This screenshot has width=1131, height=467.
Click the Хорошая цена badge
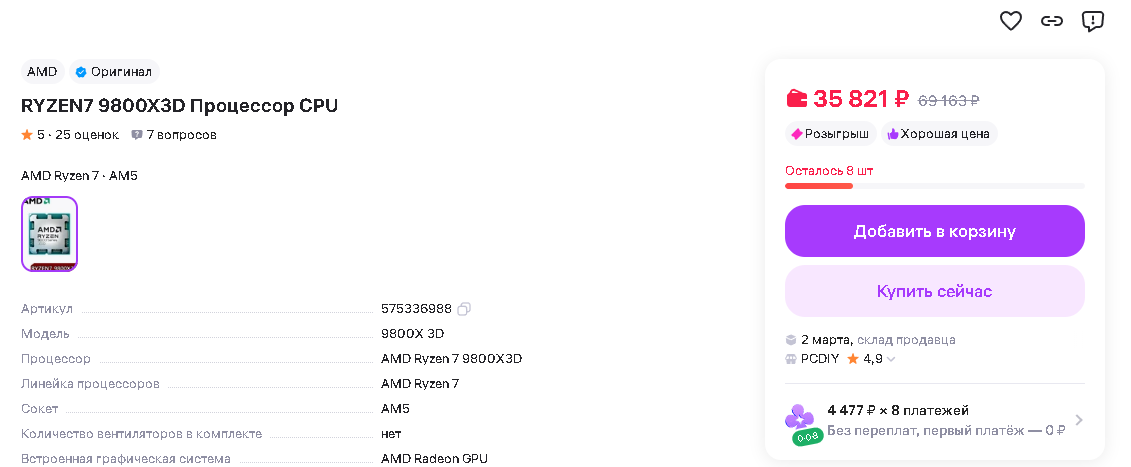pos(938,134)
